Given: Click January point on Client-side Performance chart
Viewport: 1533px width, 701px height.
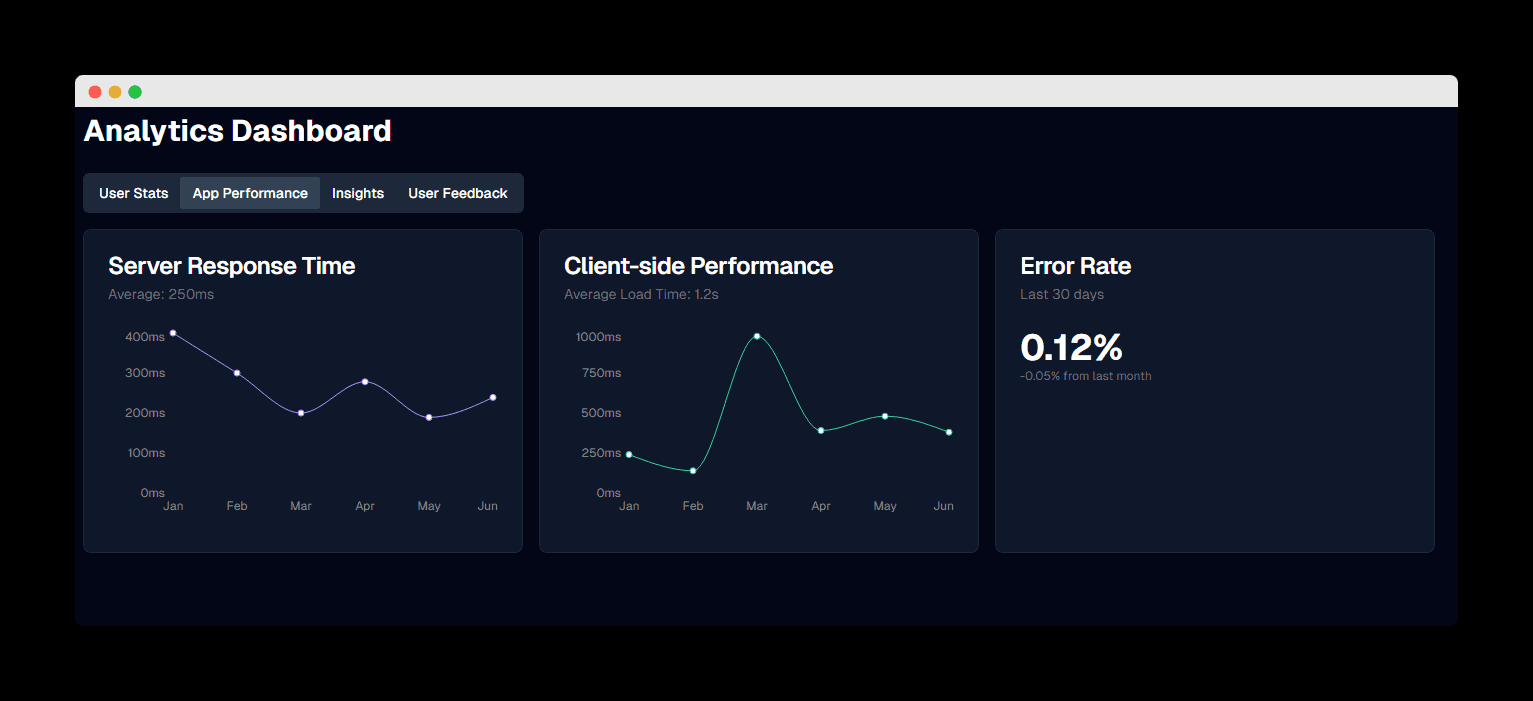Looking at the screenshot, I should pos(629,454).
